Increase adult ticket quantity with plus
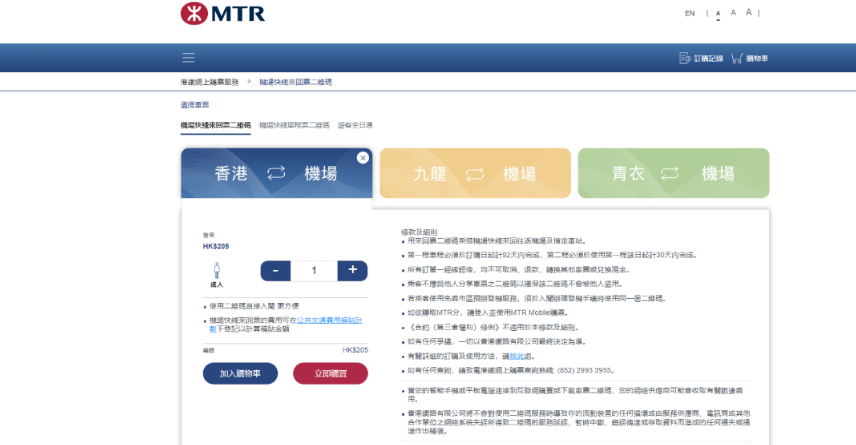This screenshot has height=445, width=856. coord(352,270)
